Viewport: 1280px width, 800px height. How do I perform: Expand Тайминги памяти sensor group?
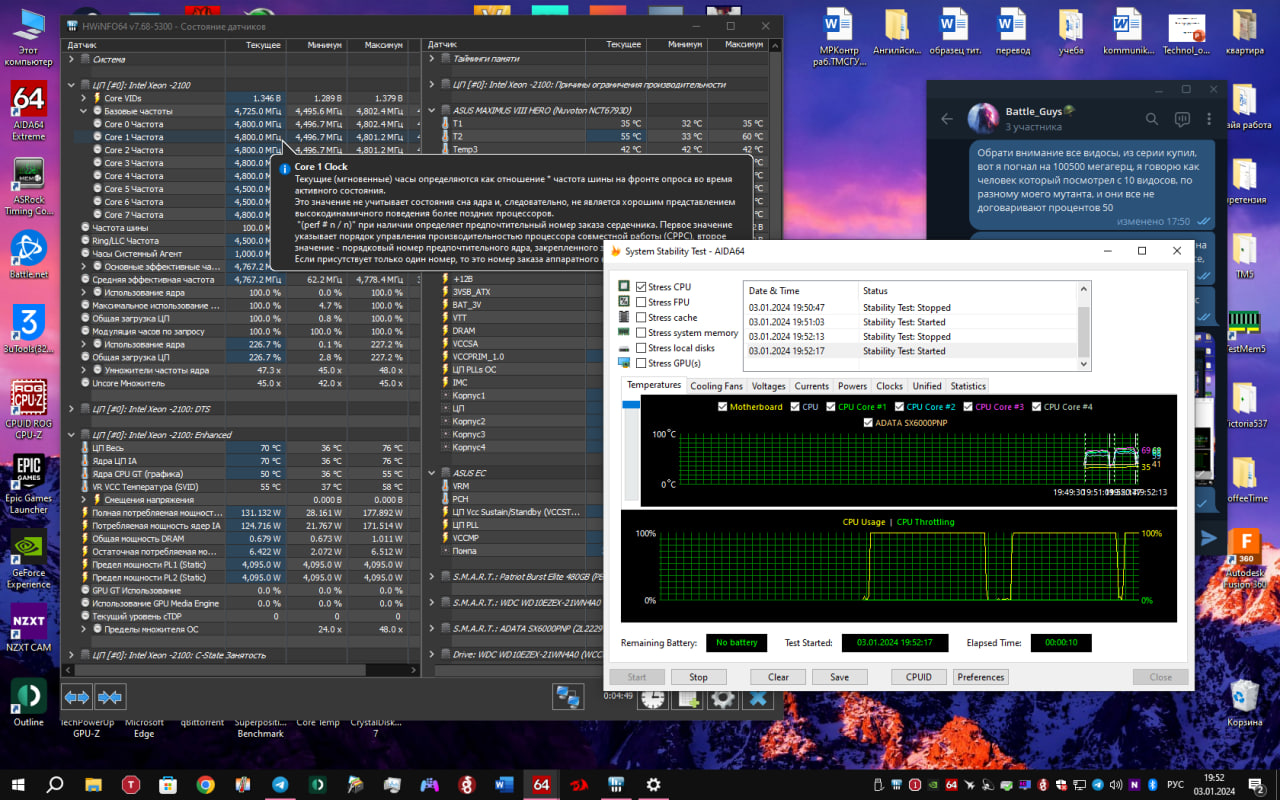(432, 59)
